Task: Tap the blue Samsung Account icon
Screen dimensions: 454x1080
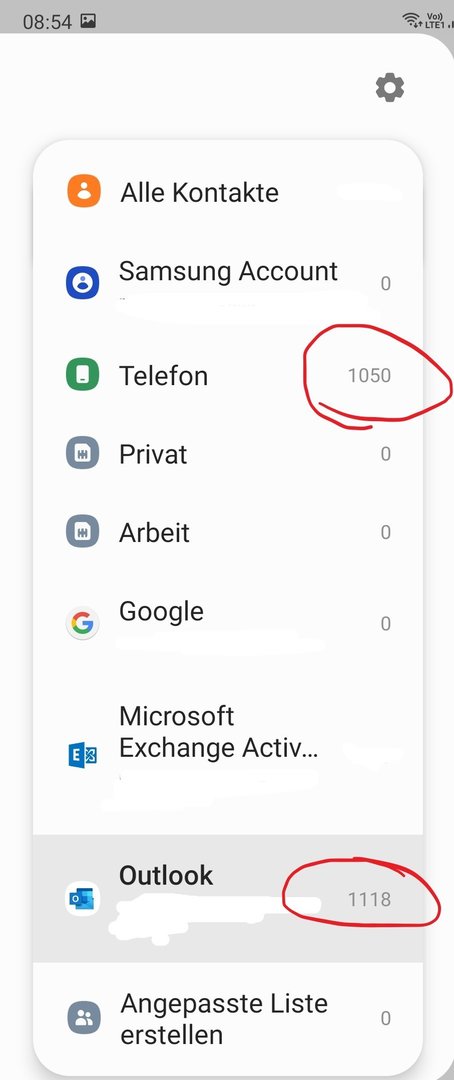Action: 83,283
